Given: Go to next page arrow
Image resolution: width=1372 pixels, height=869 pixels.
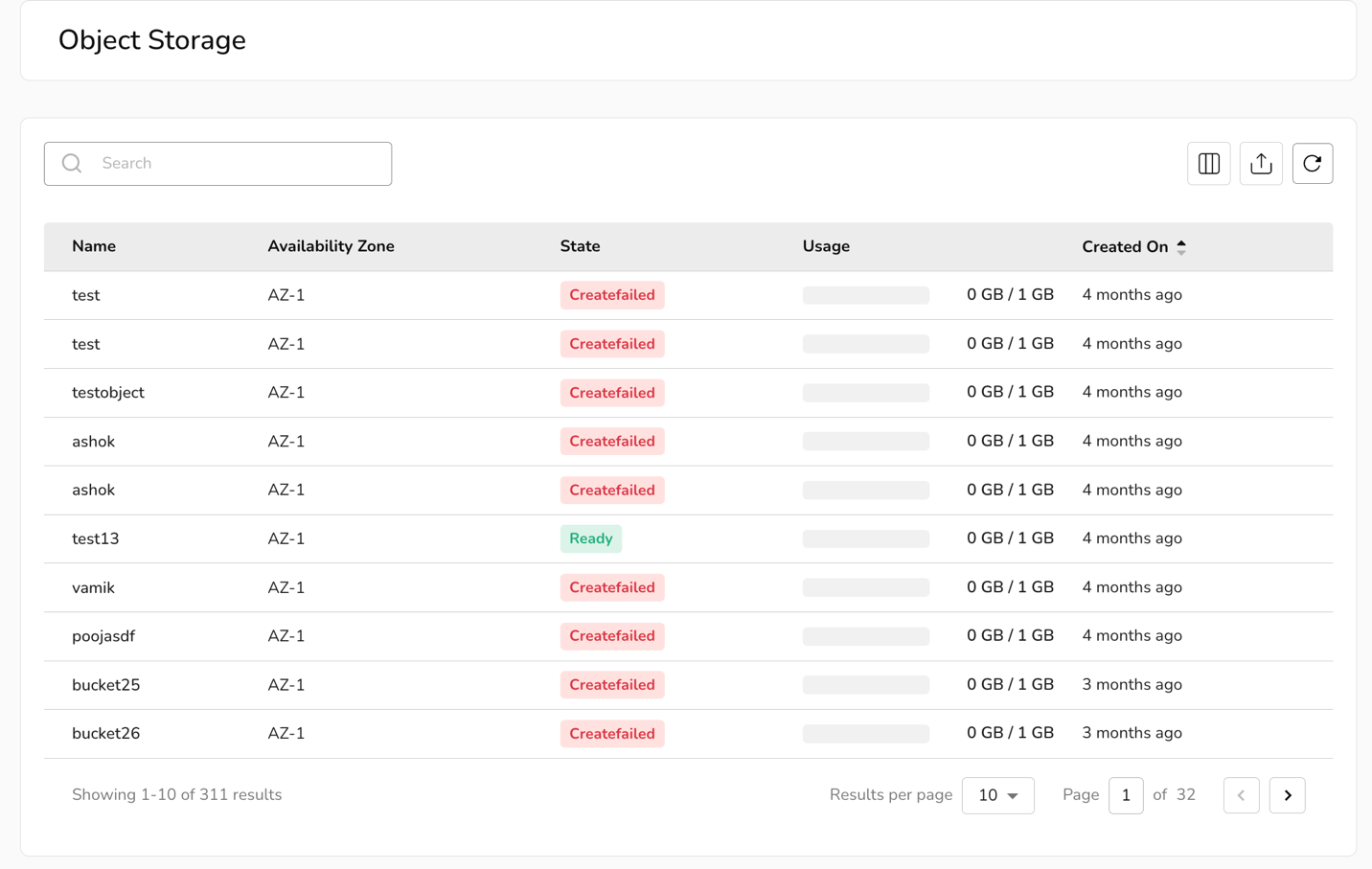Looking at the screenshot, I should tap(1287, 795).
